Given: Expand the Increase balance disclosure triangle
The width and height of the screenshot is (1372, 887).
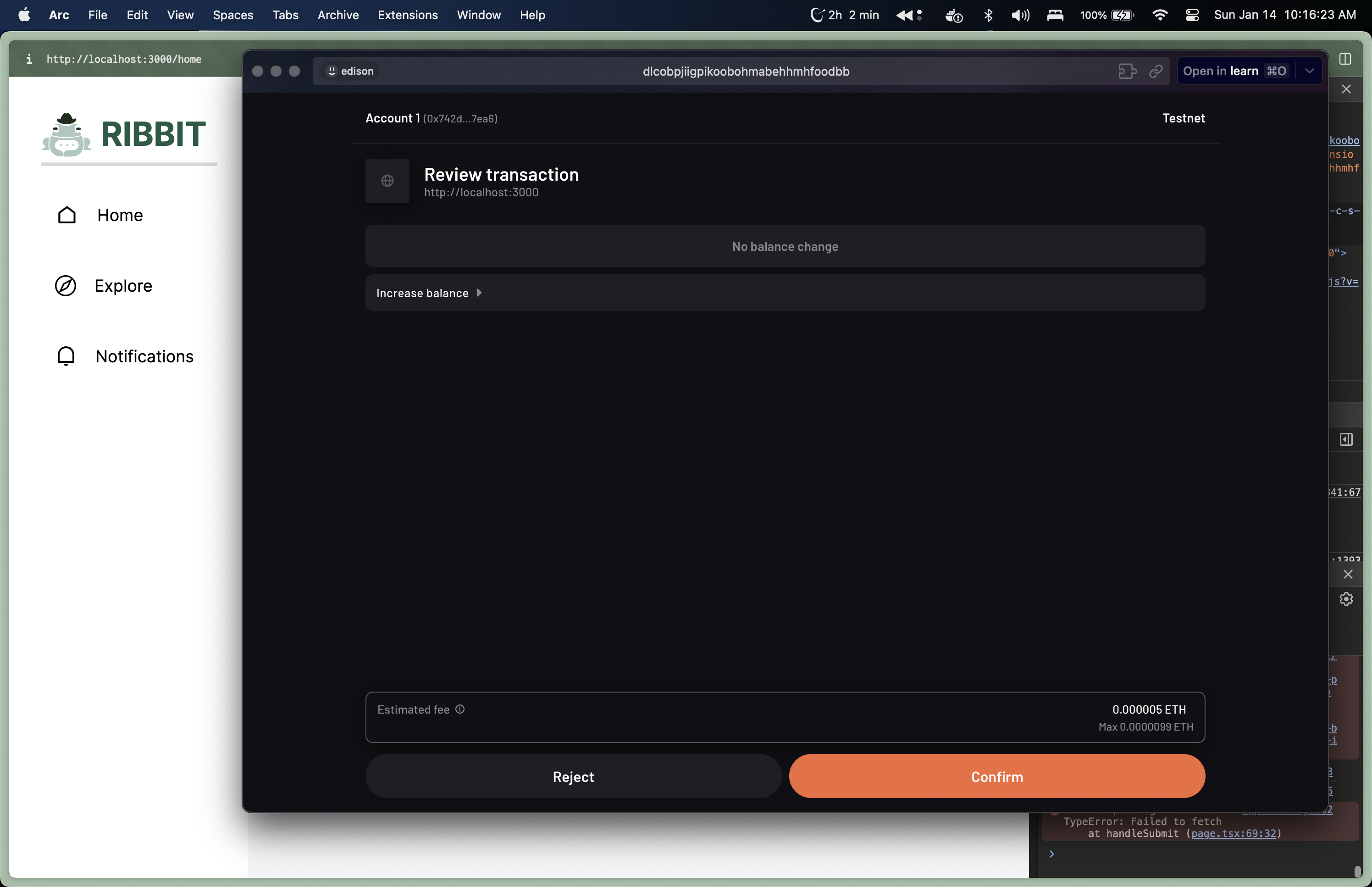Looking at the screenshot, I should 478,293.
